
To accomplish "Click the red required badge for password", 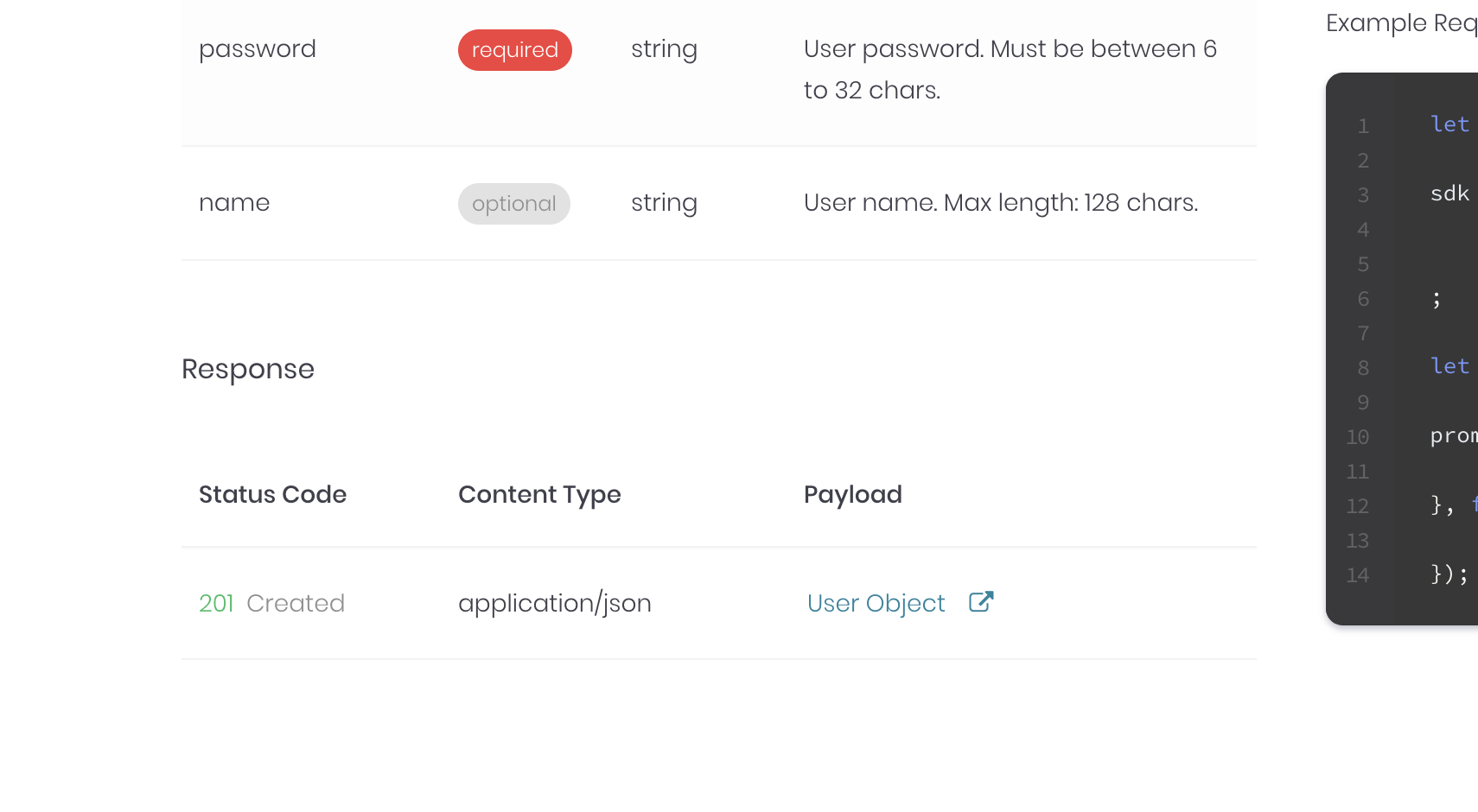I will click(x=514, y=49).
